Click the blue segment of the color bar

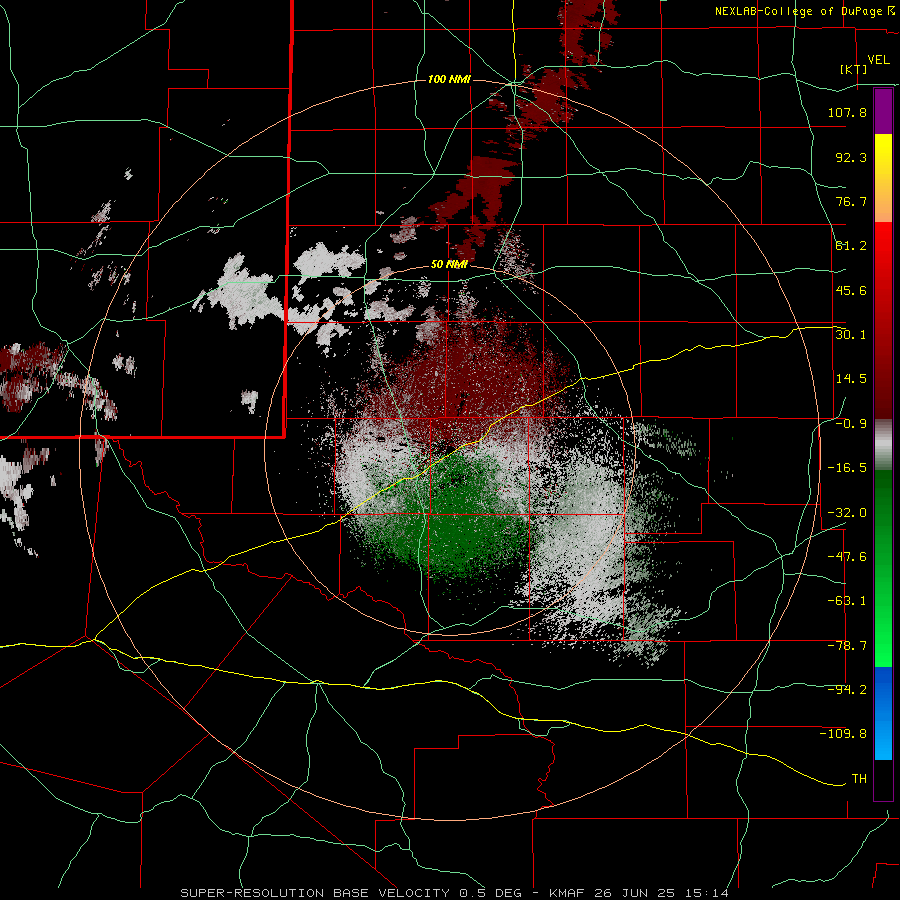(883, 713)
